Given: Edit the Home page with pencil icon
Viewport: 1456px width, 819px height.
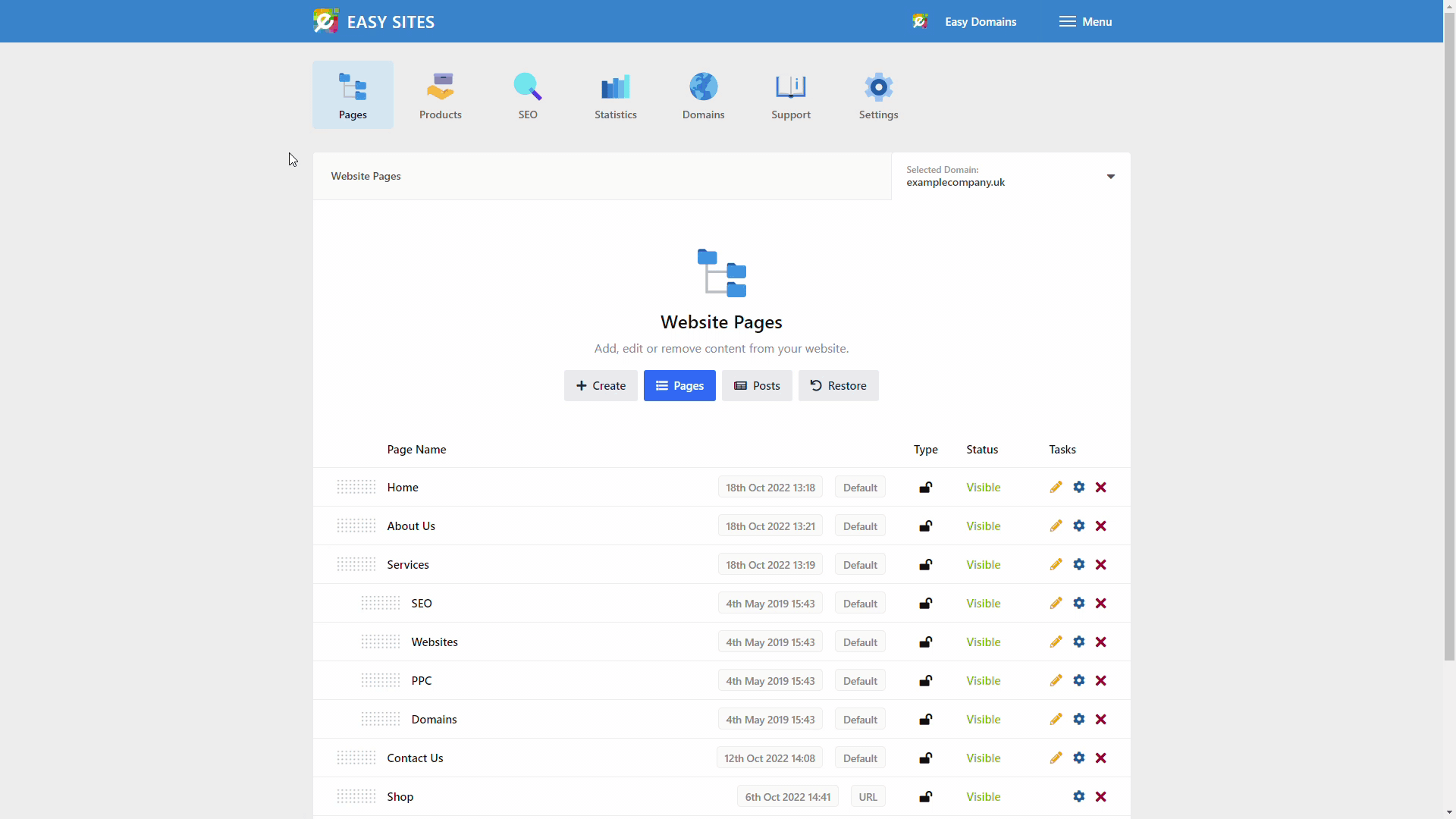Looking at the screenshot, I should [x=1056, y=487].
